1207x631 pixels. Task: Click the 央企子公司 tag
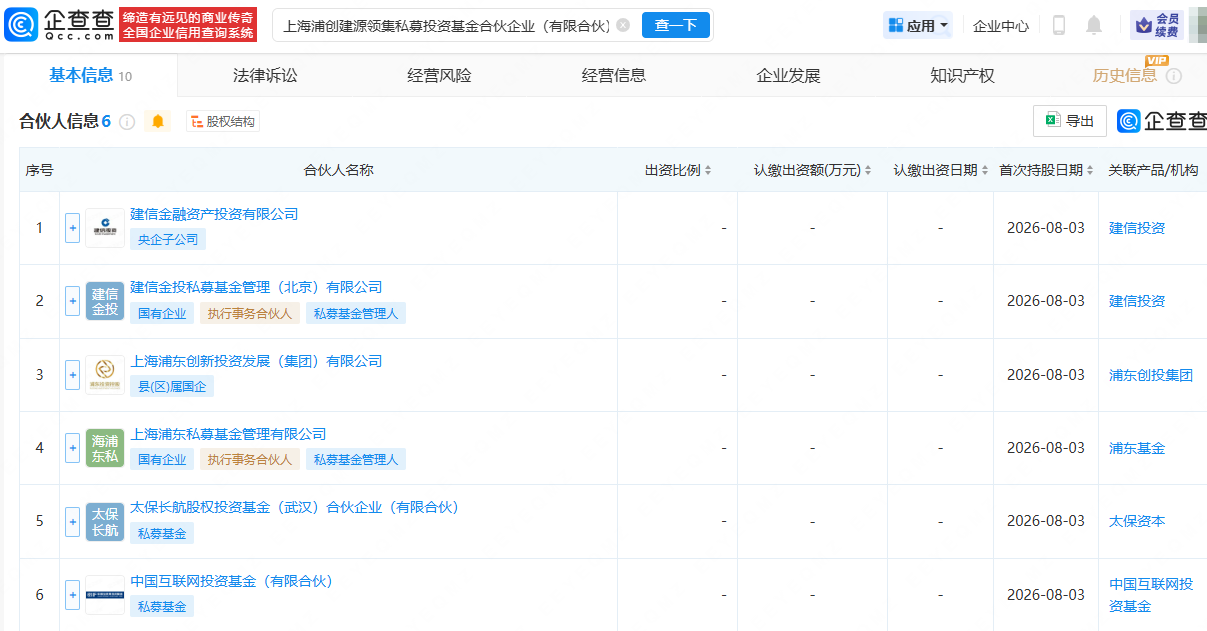coord(168,239)
